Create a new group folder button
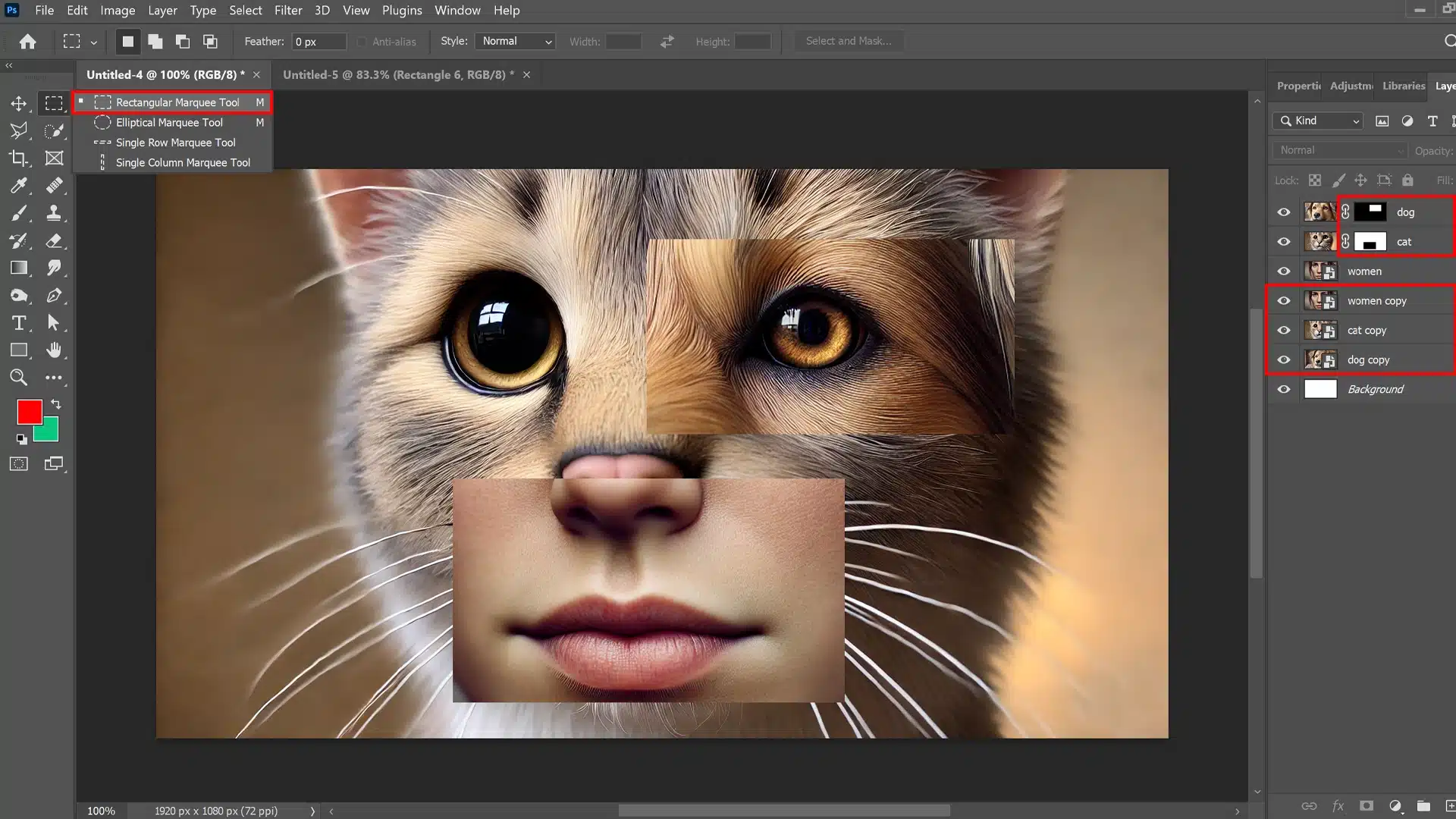Viewport: 1456px width, 819px height. [1423, 806]
